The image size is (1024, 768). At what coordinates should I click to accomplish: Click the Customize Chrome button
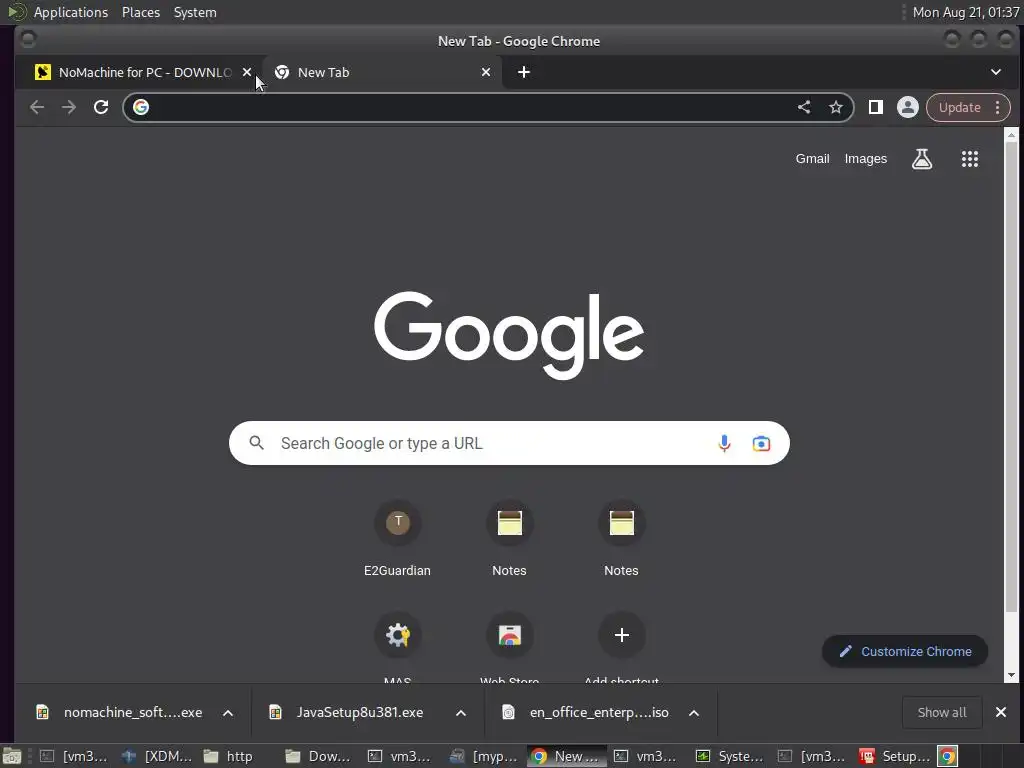[x=904, y=651]
